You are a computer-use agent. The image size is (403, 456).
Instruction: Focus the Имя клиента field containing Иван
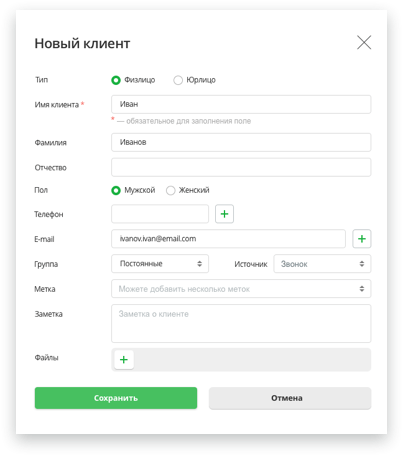click(241, 104)
